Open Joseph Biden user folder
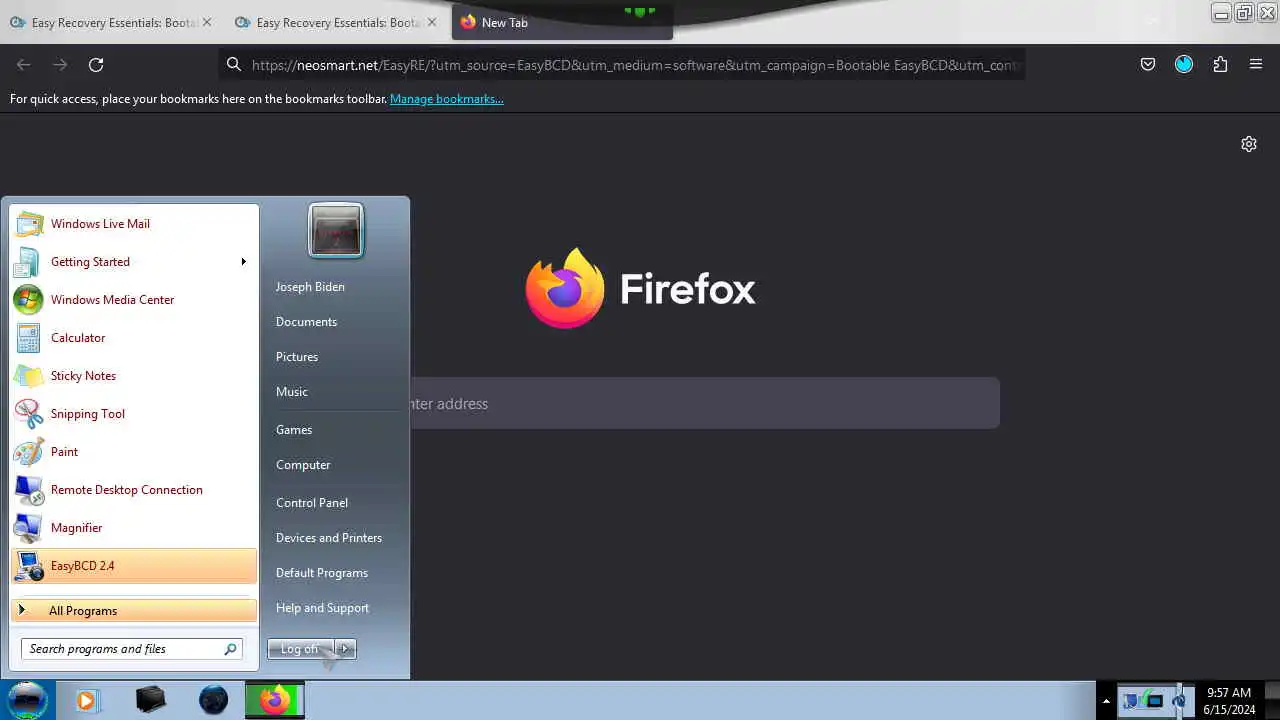 pos(310,287)
